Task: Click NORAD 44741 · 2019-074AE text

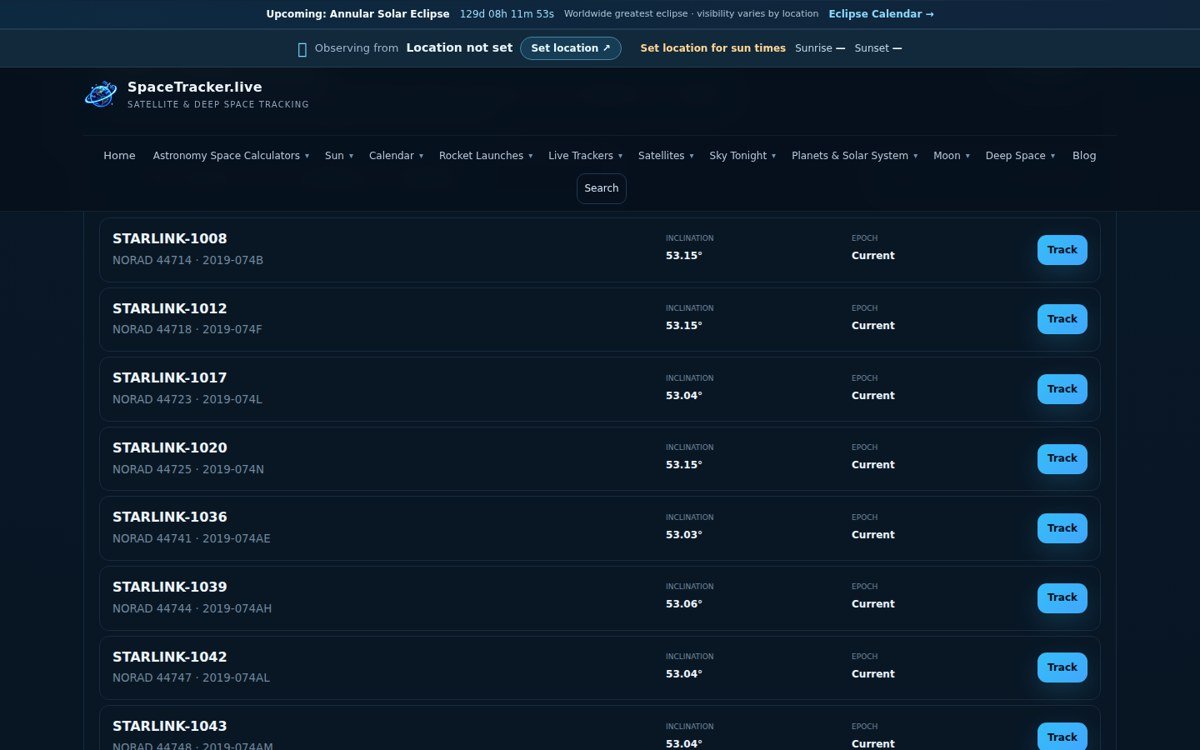Action: coord(191,538)
